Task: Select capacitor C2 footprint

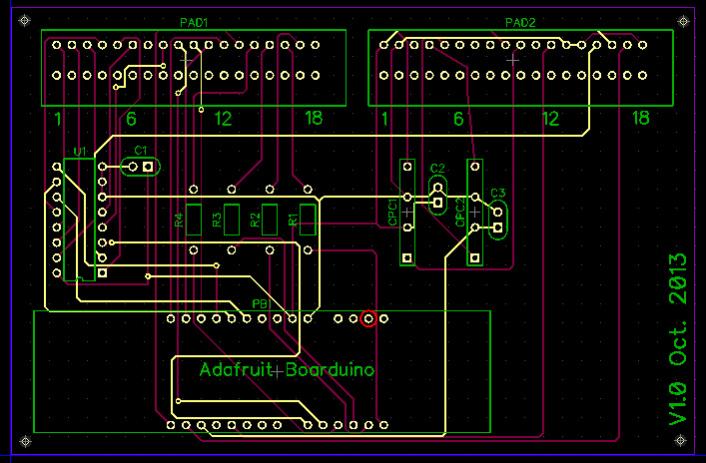Action: pyautogui.click(x=437, y=196)
